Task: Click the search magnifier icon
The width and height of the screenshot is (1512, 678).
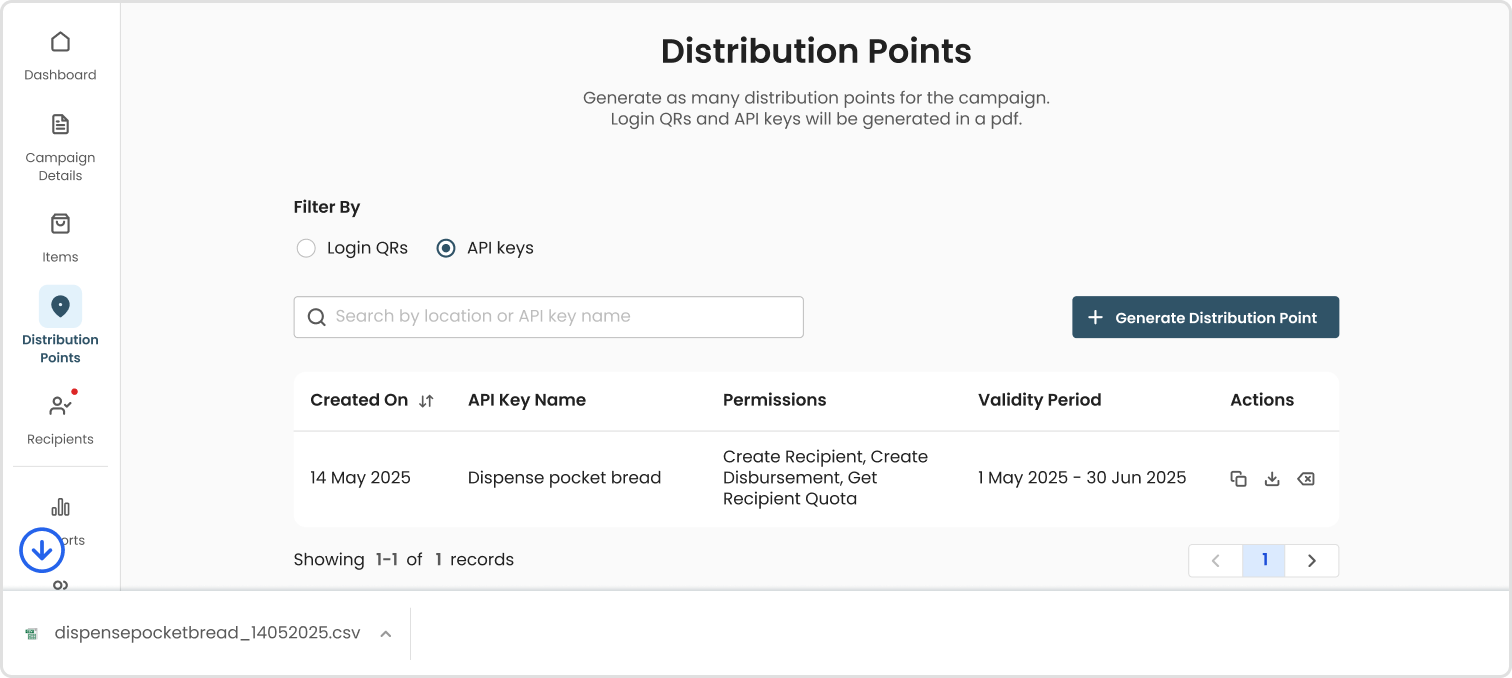Action: (316, 317)
